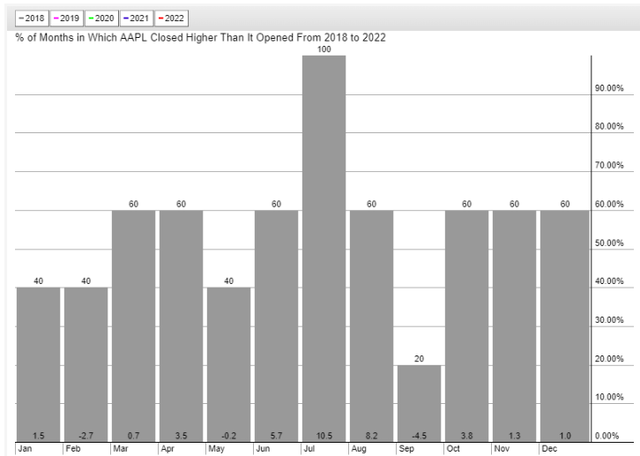
Task: Click the 20.00% y-axis label
Action: pos(609,359)
